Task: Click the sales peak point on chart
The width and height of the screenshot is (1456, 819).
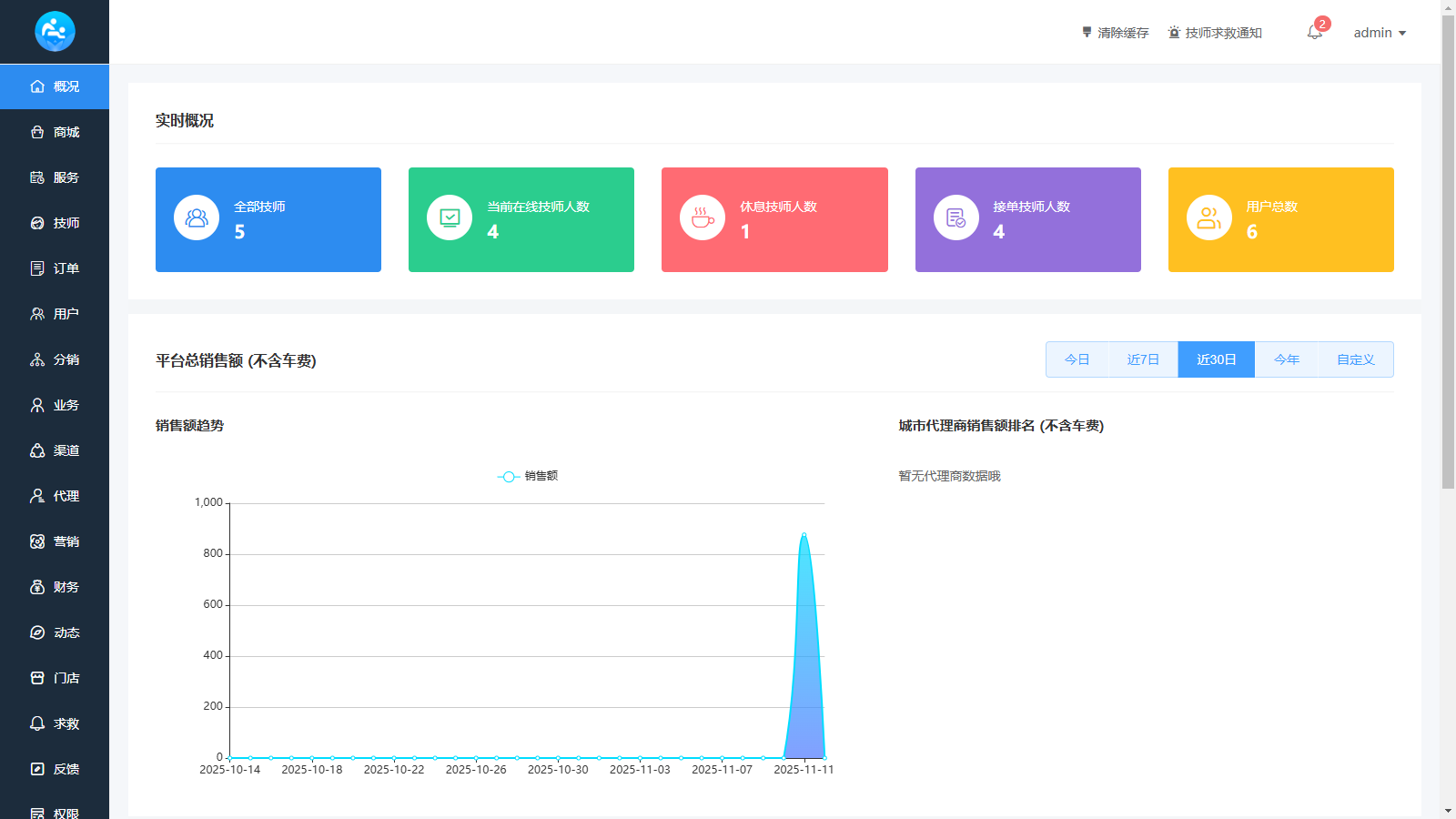Action: pyautogui.click(x=804, y=534)
